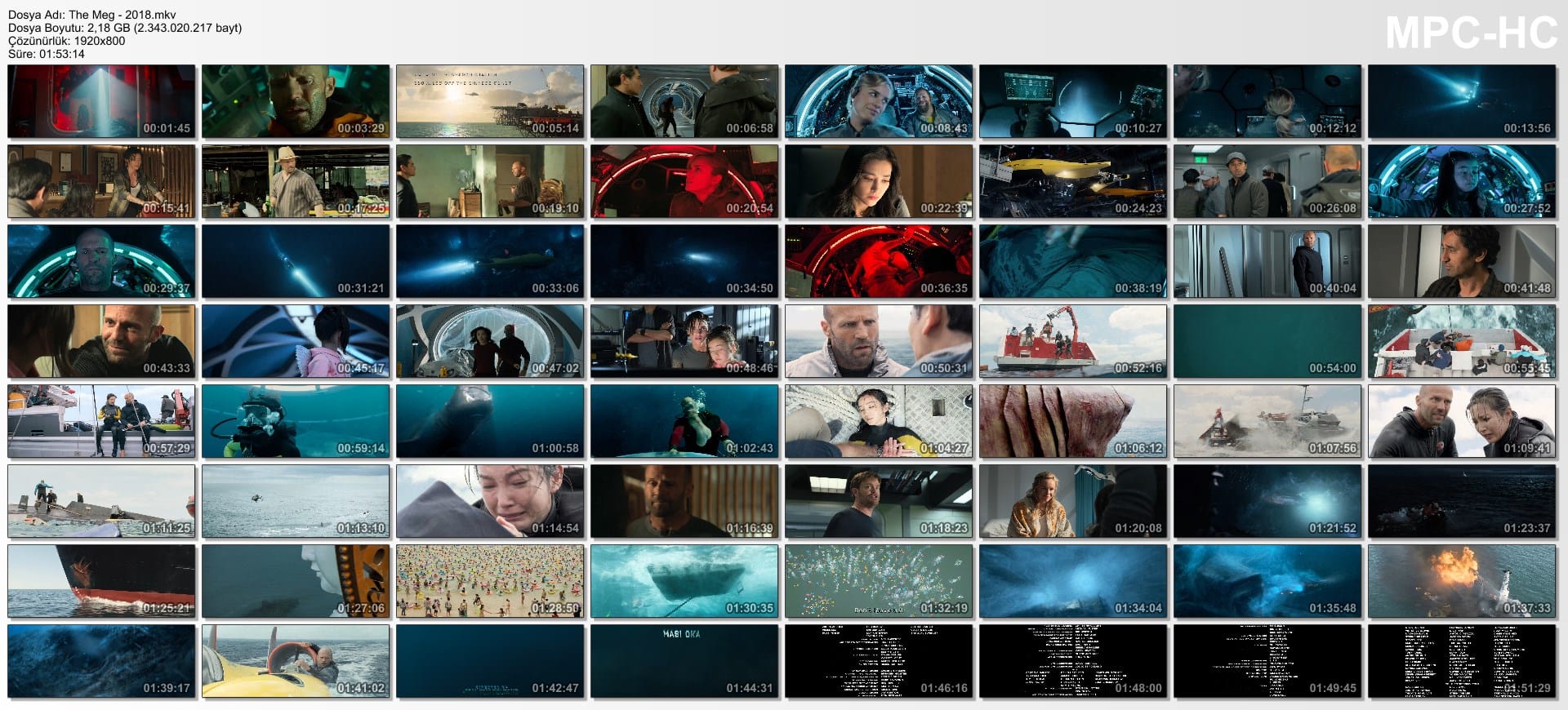Select the Dosya Boyutu 2,18 GB line

tap(125, 28)
